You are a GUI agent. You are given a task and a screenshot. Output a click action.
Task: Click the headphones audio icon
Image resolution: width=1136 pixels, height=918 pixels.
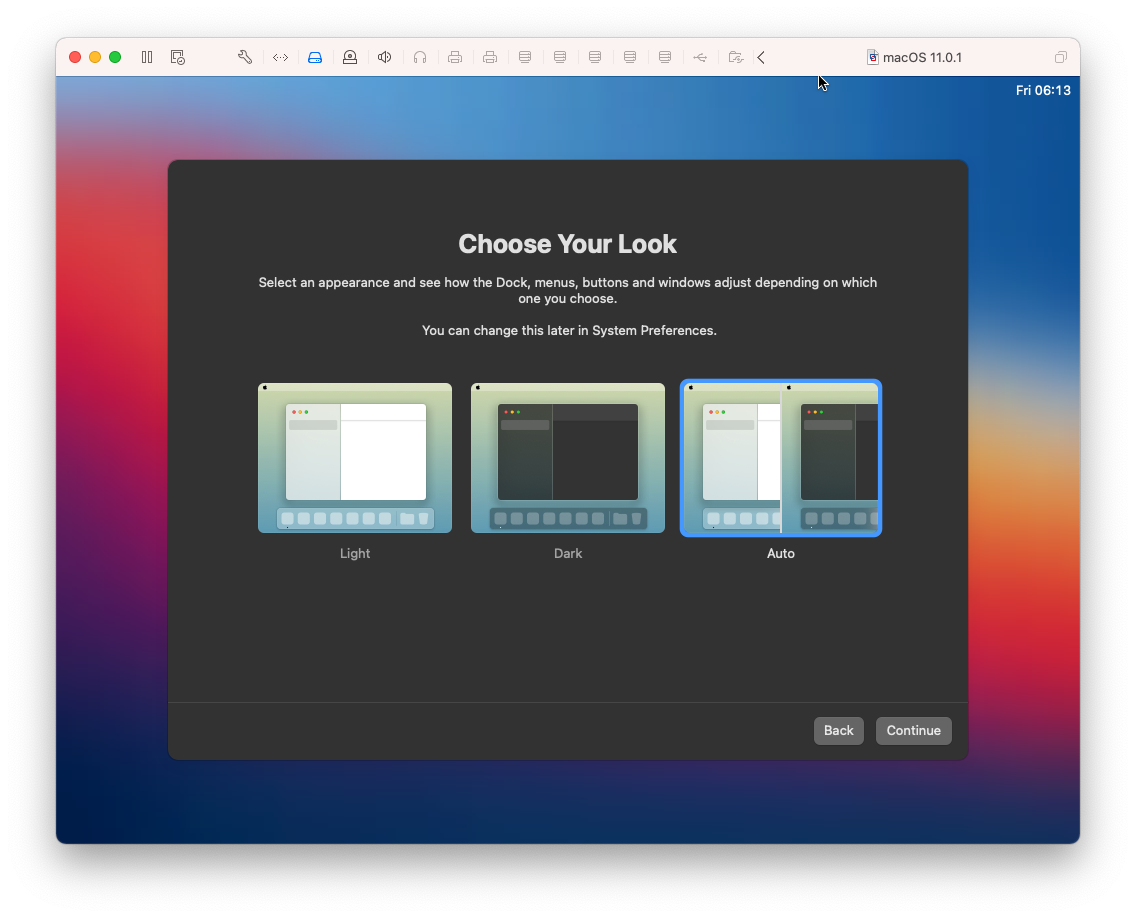(420, 57)
